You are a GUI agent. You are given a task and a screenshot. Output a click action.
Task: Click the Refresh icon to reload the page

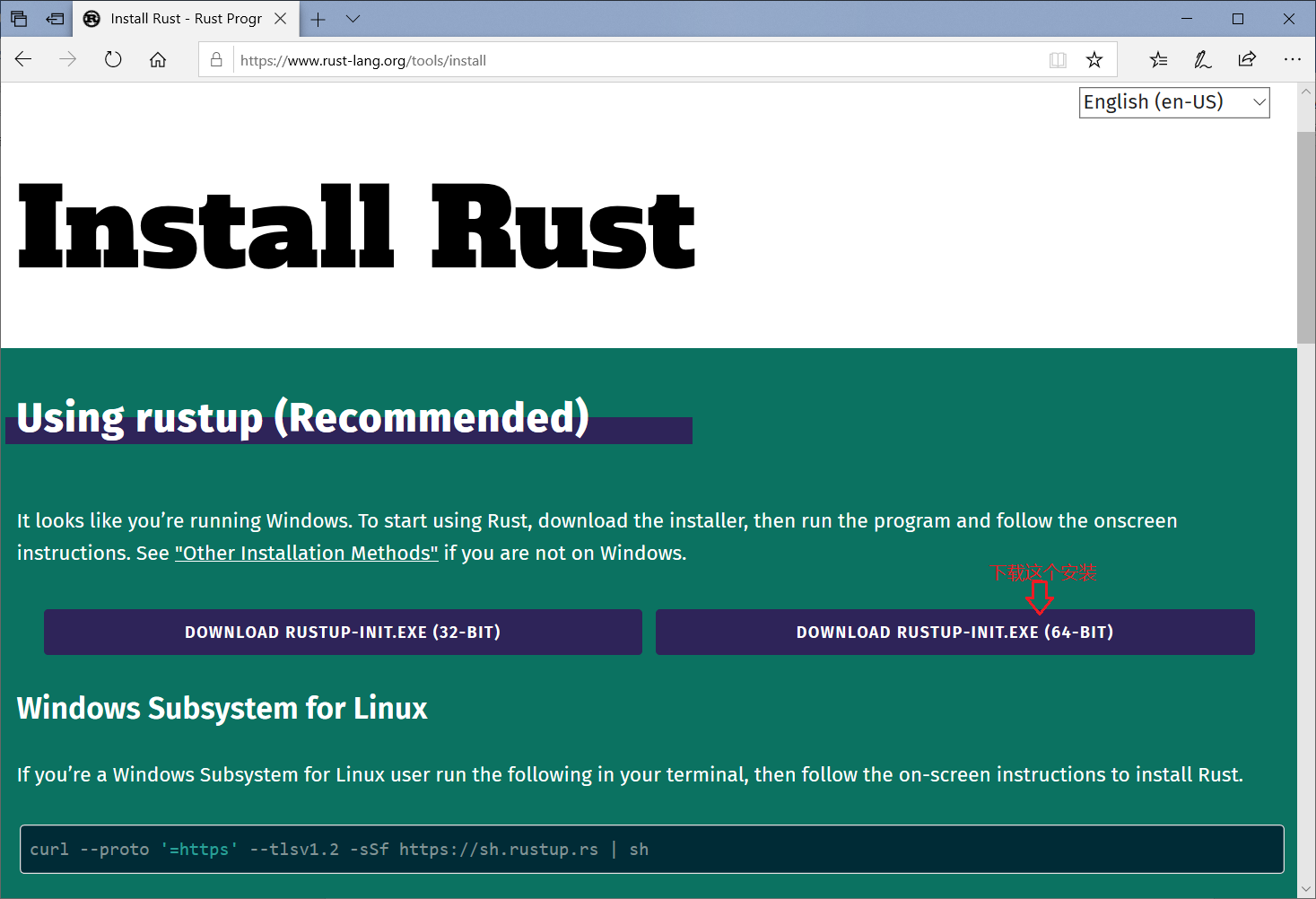[112, 59]
